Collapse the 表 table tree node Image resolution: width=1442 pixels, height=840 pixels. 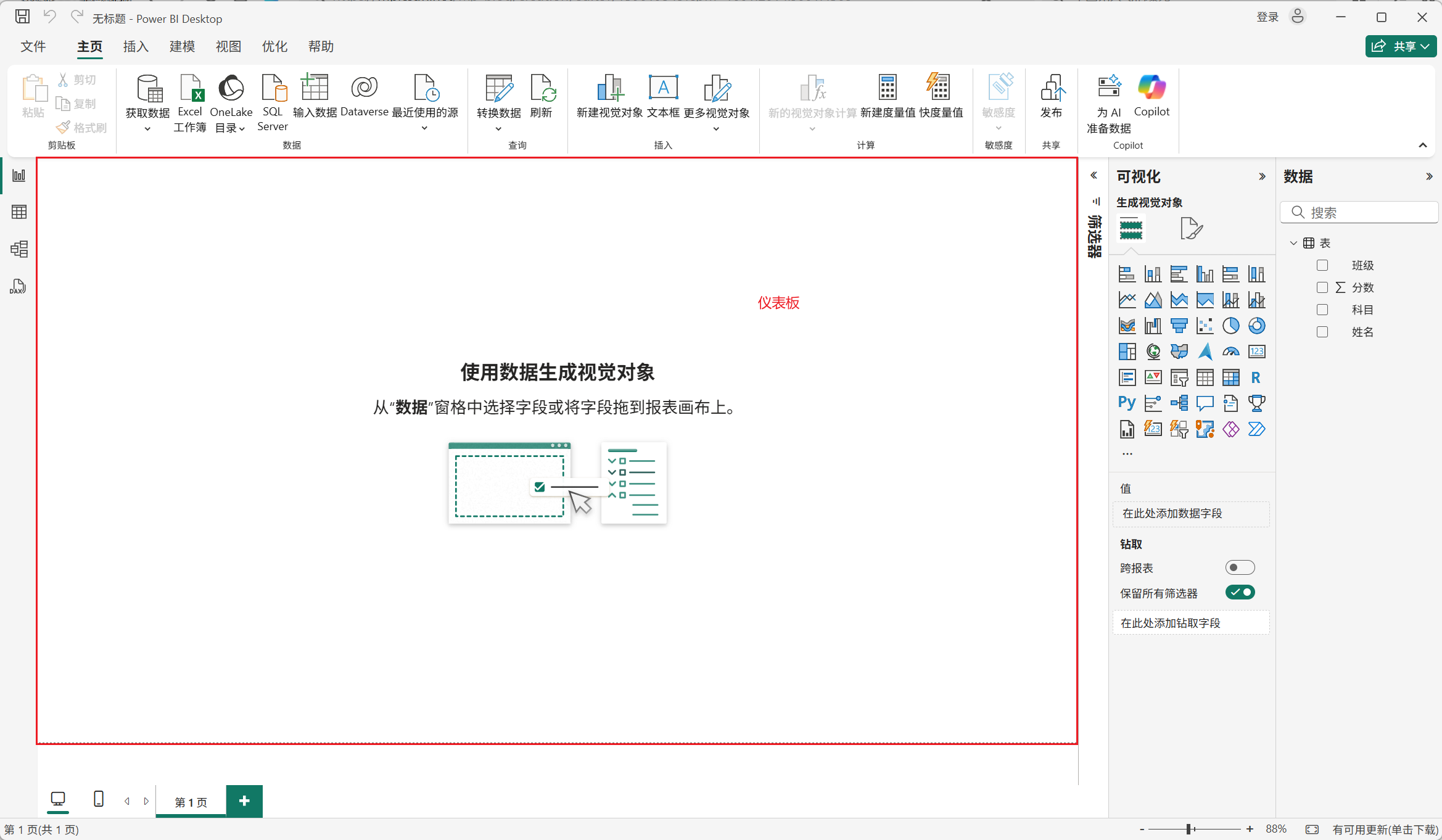click(1293, 243)
